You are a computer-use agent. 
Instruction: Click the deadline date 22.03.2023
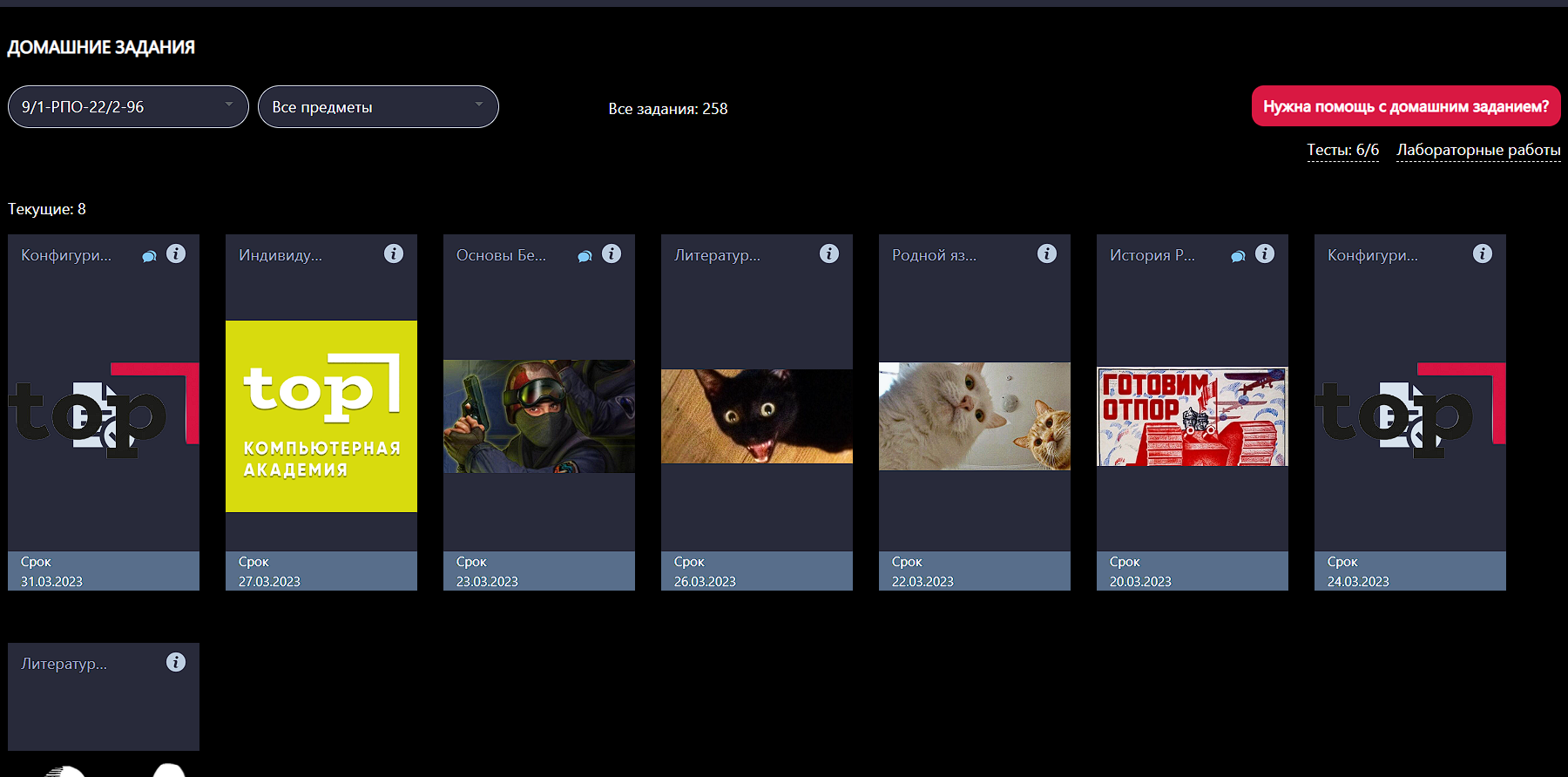pos(923,581)
